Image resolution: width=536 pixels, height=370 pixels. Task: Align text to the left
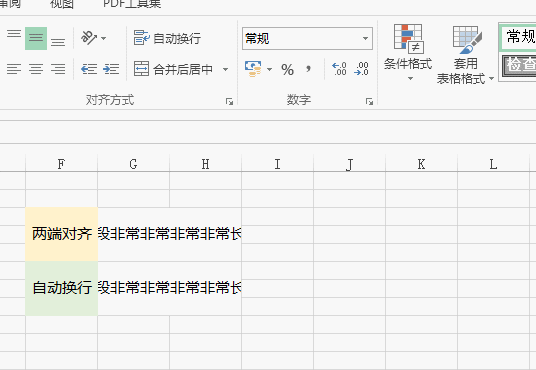(14, 69)
